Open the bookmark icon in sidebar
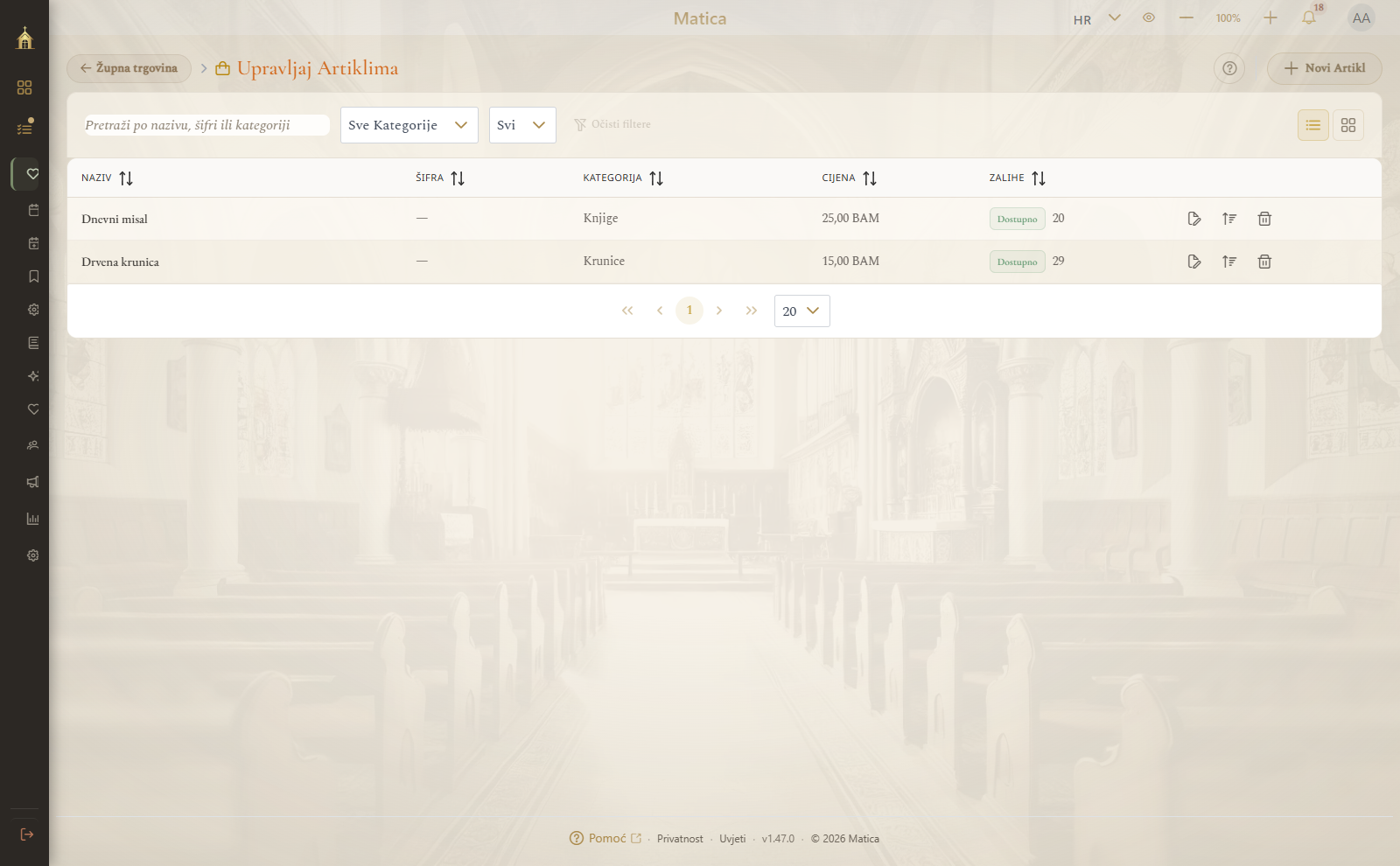The image size is (1400, 866). [x=33, y=276]
